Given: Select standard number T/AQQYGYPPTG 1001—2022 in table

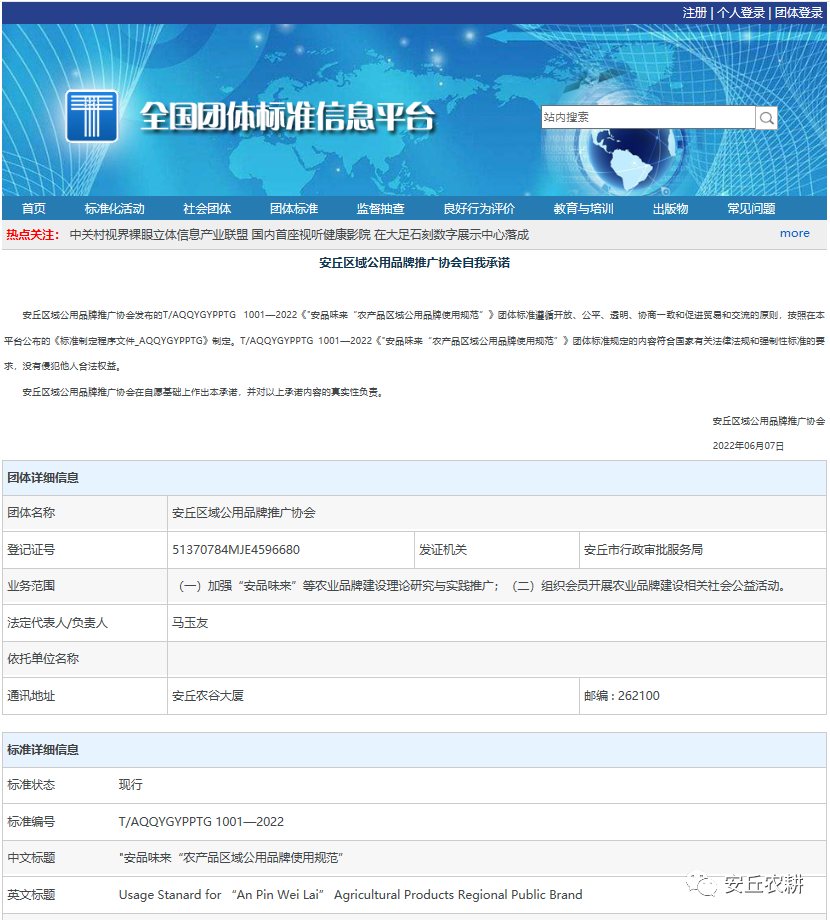Looking at the screenshot, I should coord(201,822).
